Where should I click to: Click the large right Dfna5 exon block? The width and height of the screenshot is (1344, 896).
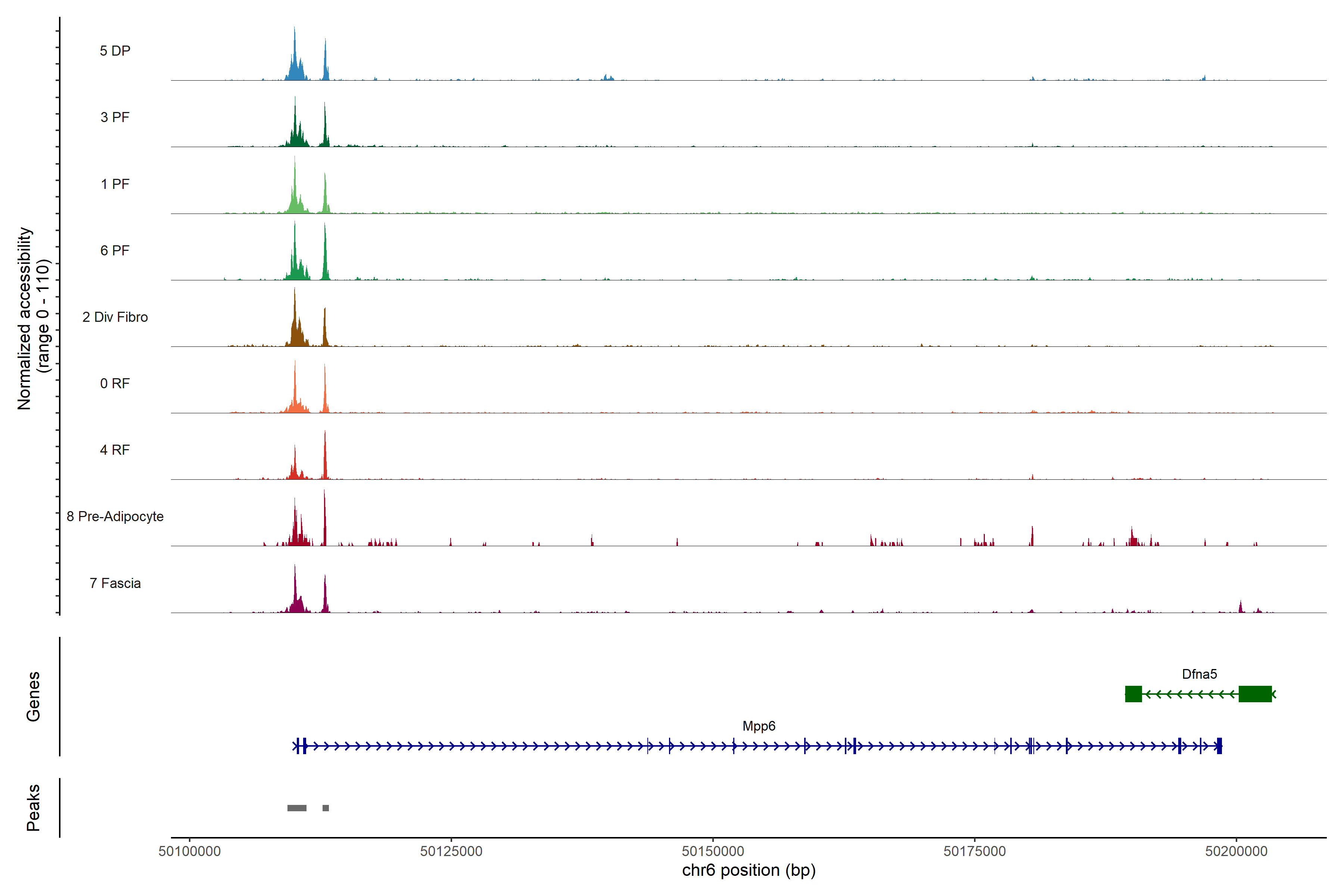[1255, 694]
